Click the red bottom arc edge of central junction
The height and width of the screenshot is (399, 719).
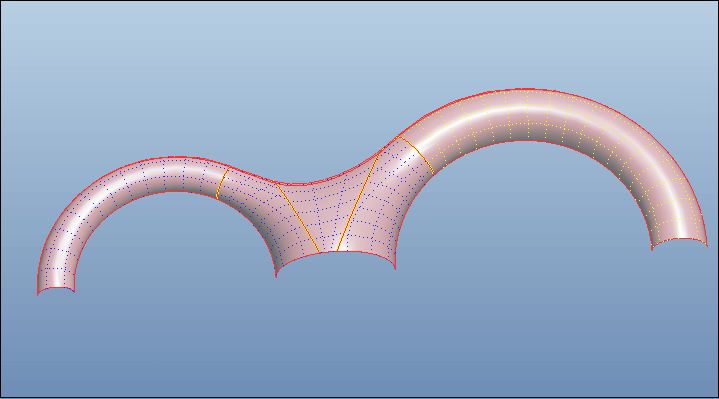(335, 254)
